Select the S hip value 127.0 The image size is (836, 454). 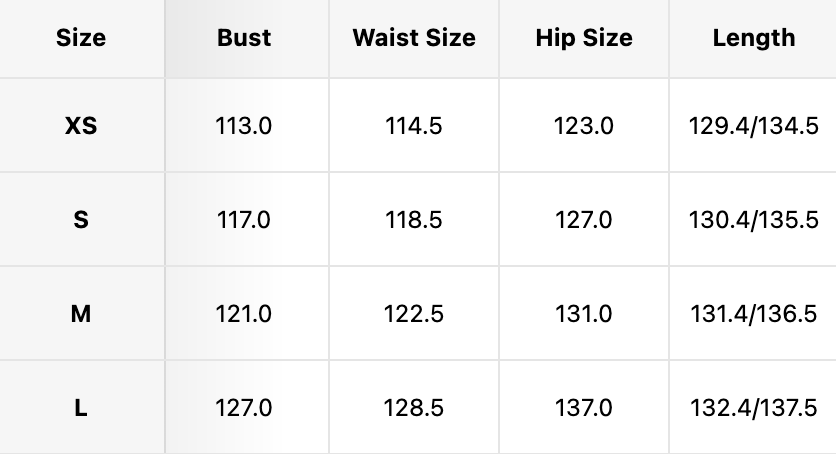point(584,220)
